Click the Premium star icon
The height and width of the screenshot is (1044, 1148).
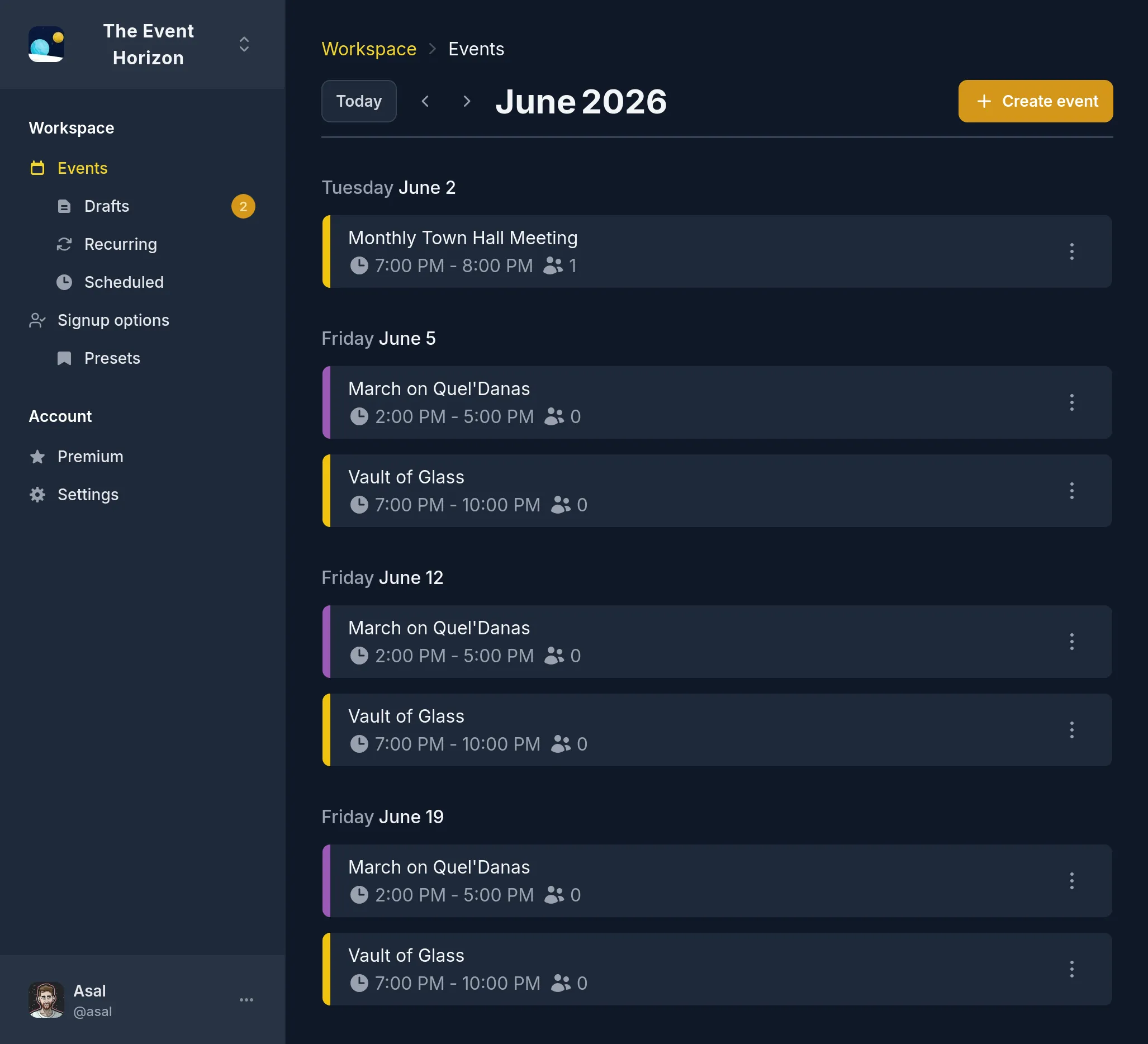click(37, 457)
